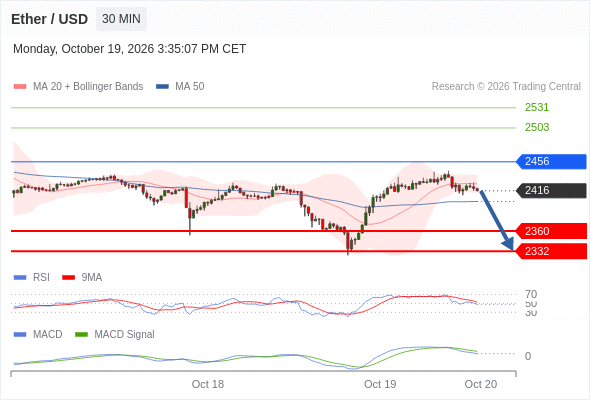Click the blue 2456 pivot price tag

click(x=551, y=161)
